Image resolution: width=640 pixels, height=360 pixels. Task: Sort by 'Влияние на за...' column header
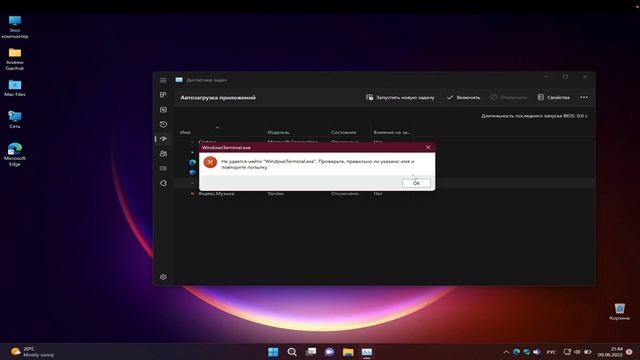(x=392, y=132)
